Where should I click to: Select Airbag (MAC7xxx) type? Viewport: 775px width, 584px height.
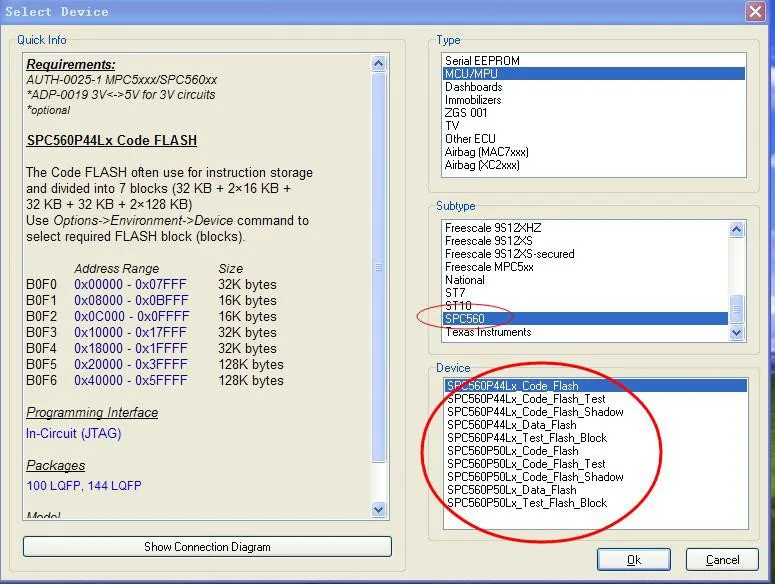click(x=486, y=152)
